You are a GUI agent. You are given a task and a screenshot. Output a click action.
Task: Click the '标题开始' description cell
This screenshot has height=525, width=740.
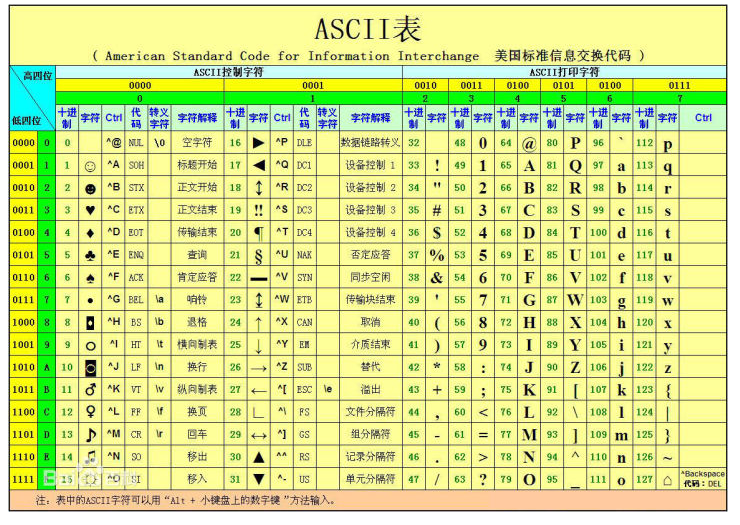pyautogui.click(x=197, y=165)
